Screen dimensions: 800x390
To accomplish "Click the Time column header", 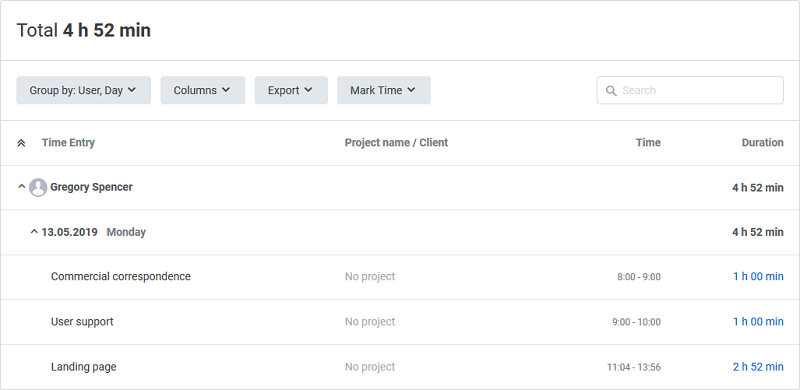I will [x=648, y=143].
